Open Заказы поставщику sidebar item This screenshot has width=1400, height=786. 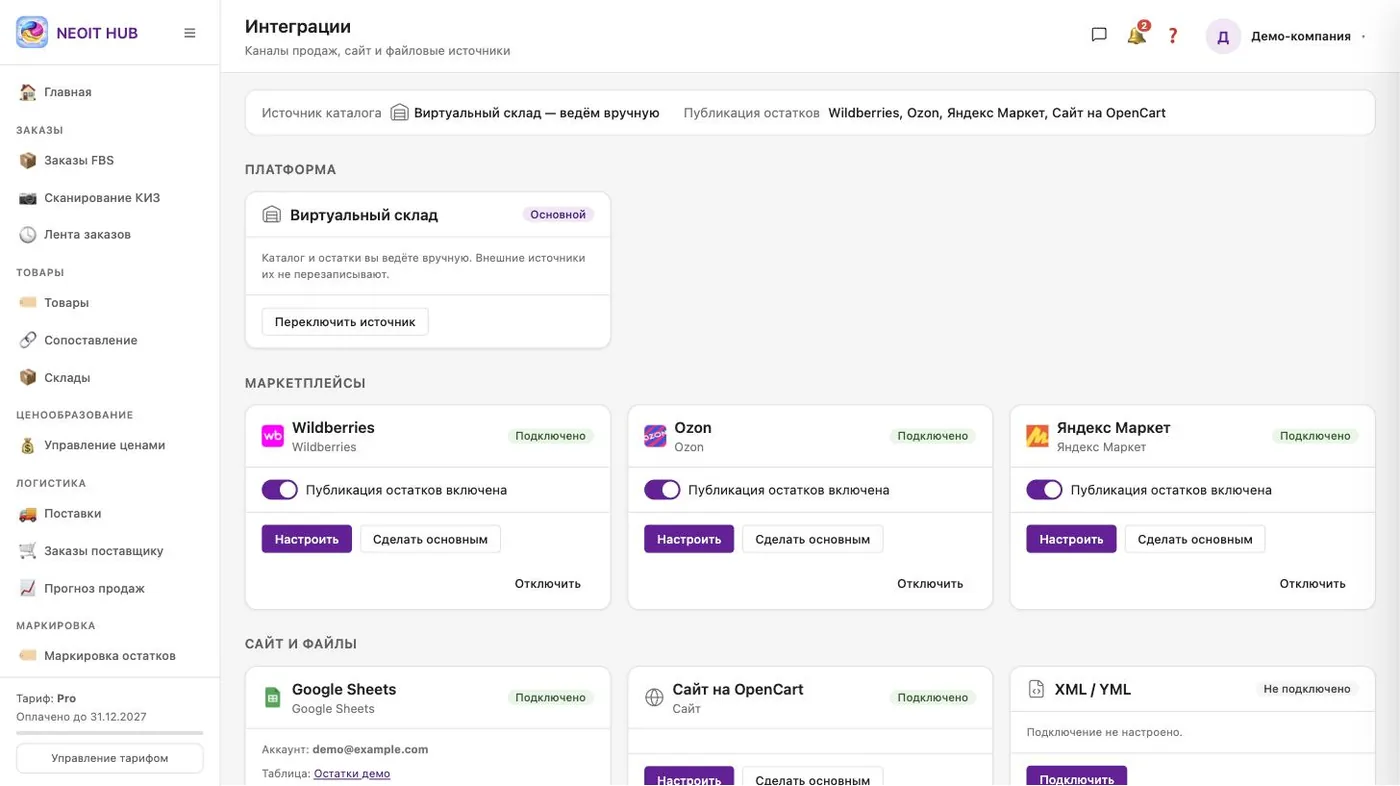pyautogui.click(x=109, y=551)
